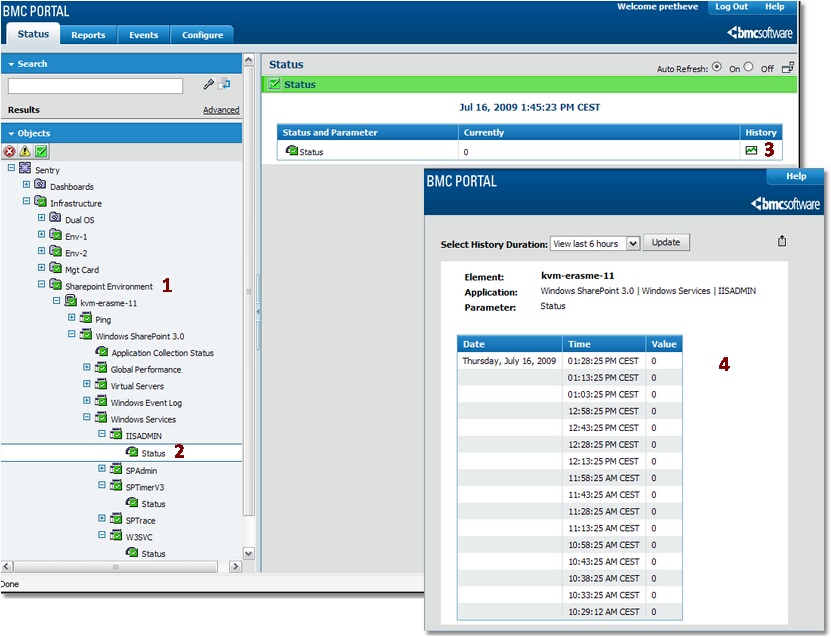Open Help in history popup window

pos(796,176)
